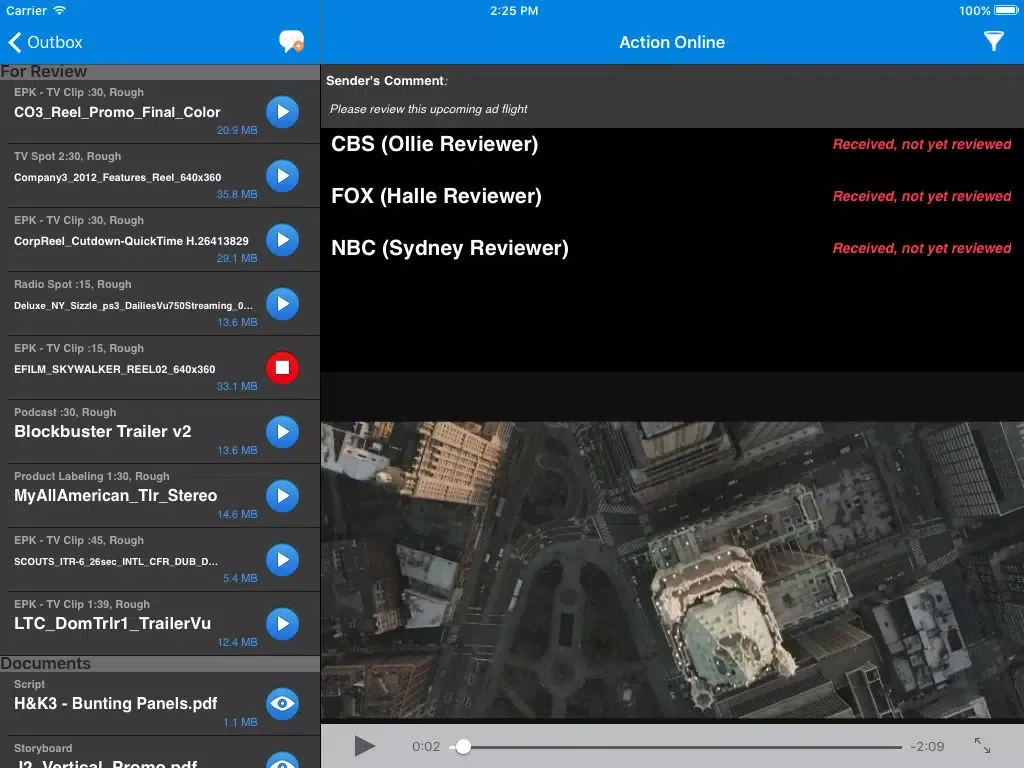Click NBC 'Received, not yet reviewed' status

[x=921, y=248]
